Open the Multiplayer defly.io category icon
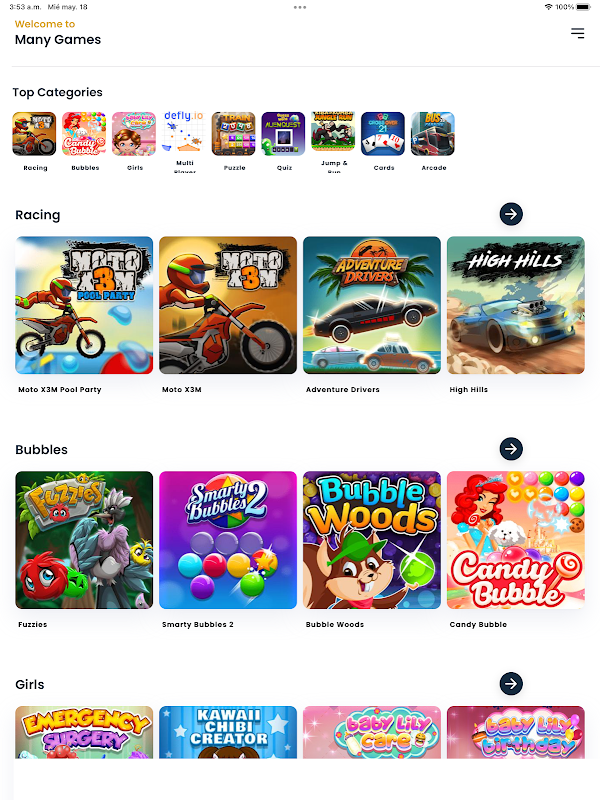This screenshot has height=800, width=600. [184, 132]
